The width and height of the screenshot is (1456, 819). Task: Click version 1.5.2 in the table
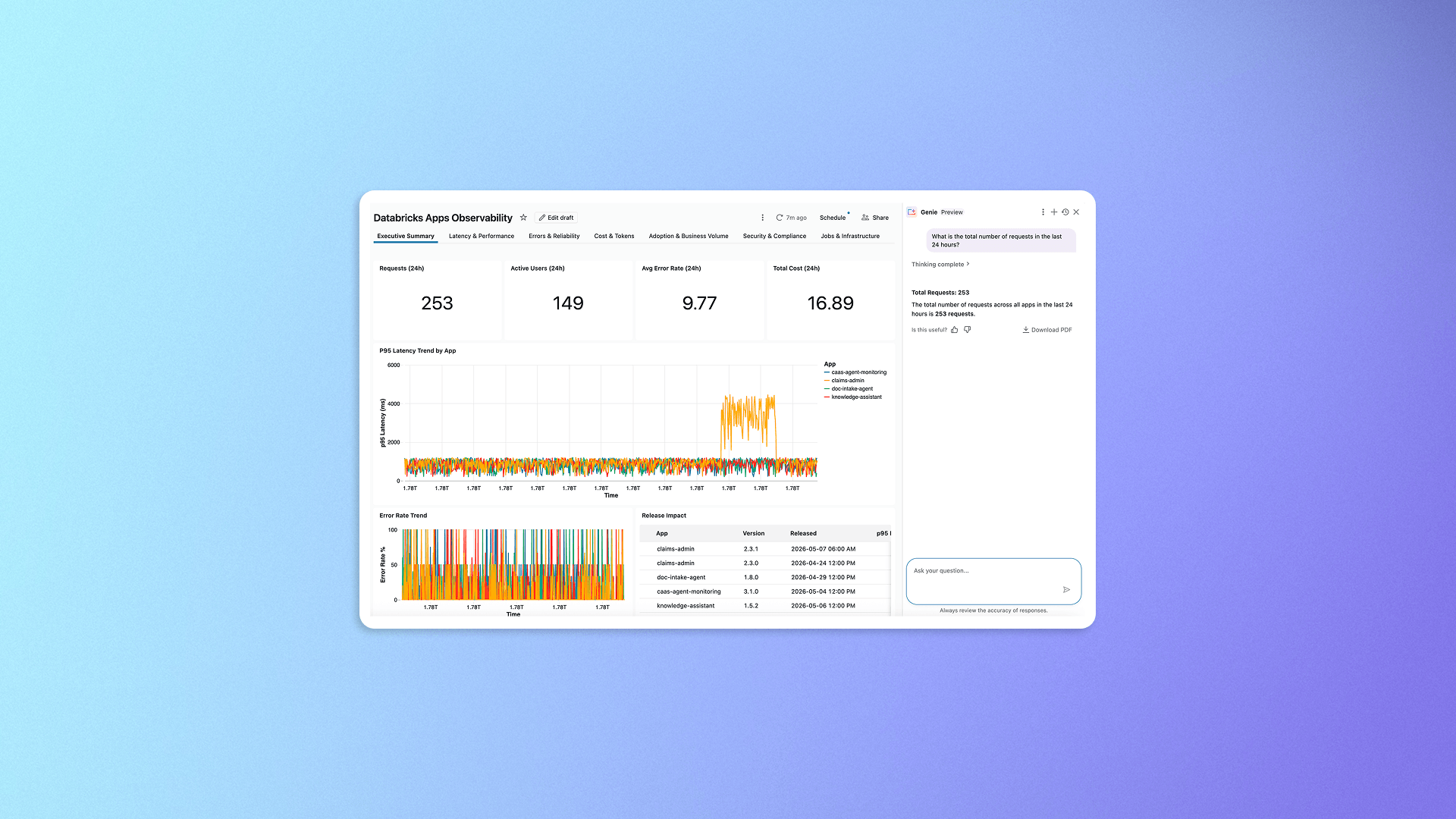[x=751, y=607]
